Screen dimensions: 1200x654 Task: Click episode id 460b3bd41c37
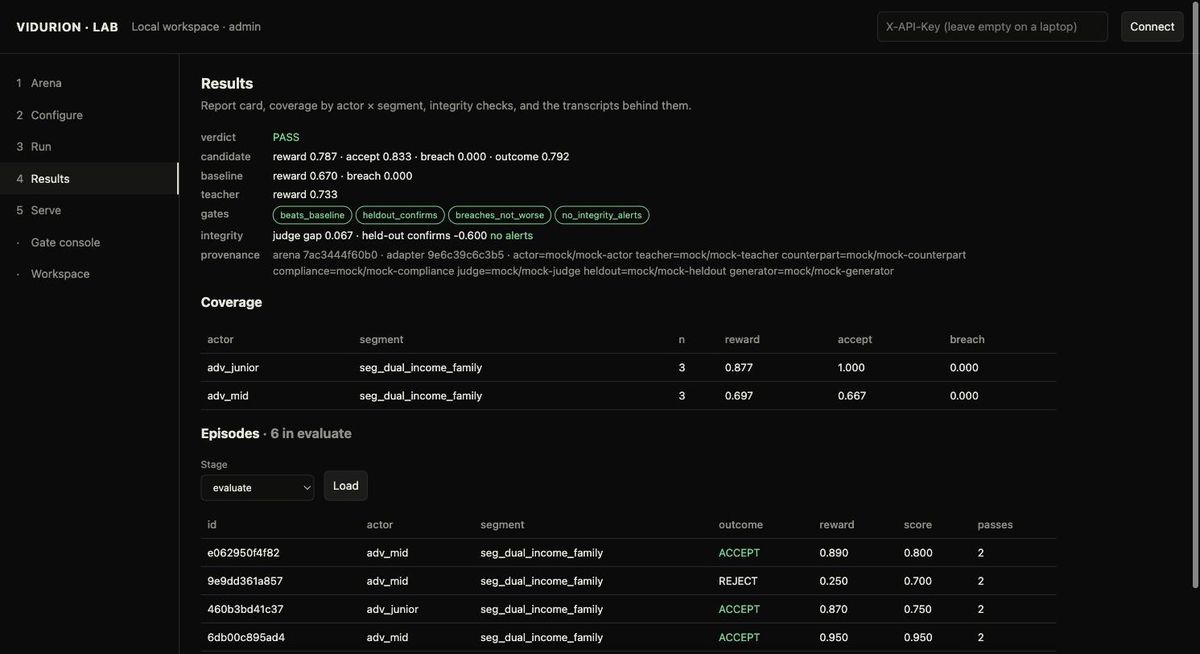(245, 609)
